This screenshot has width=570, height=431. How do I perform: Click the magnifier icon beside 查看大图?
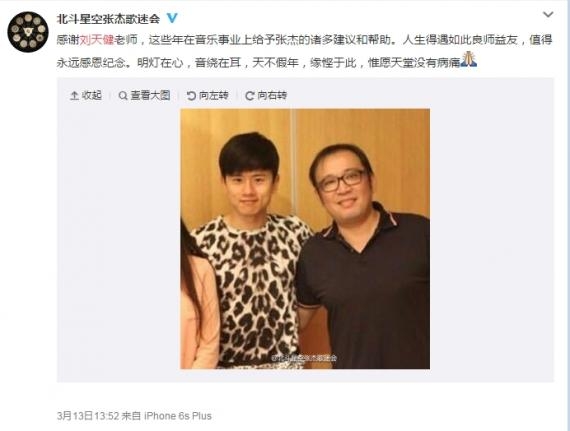(x=123, y=96)
